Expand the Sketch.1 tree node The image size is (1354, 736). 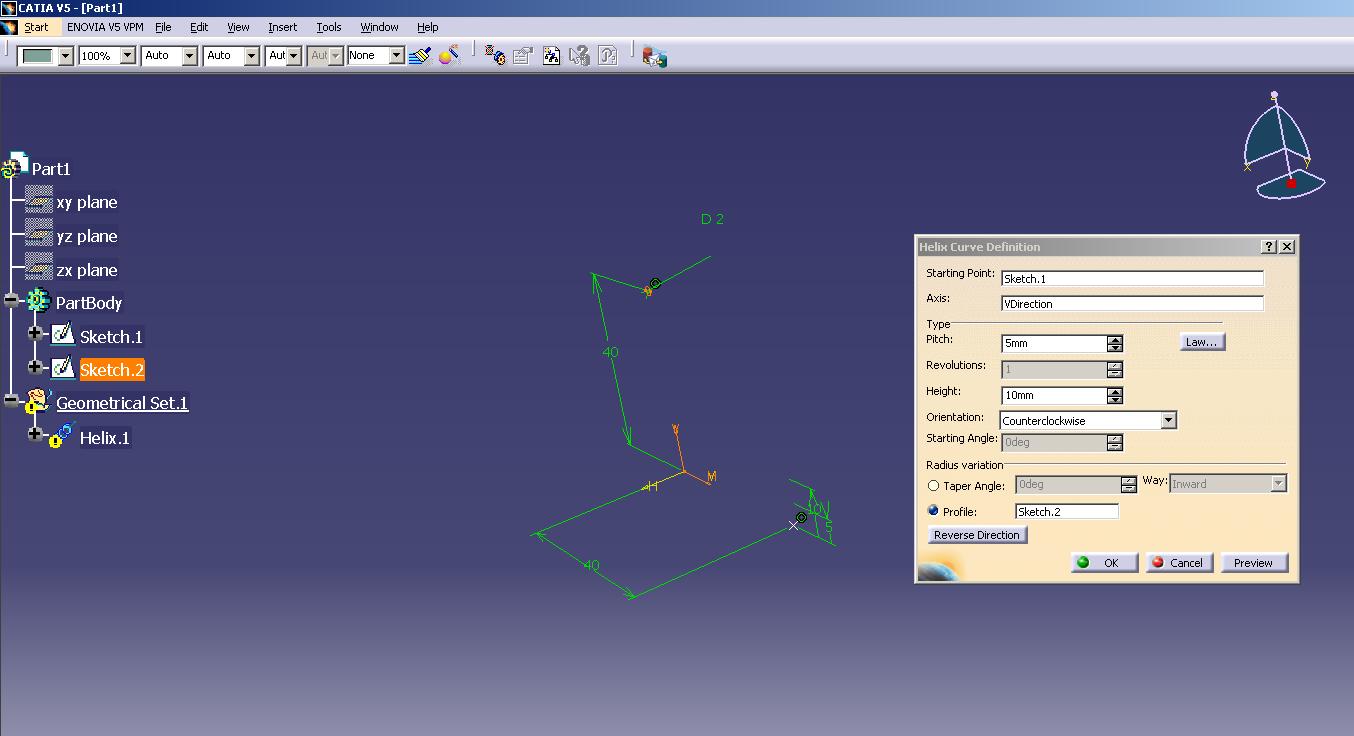click(36, 333)
